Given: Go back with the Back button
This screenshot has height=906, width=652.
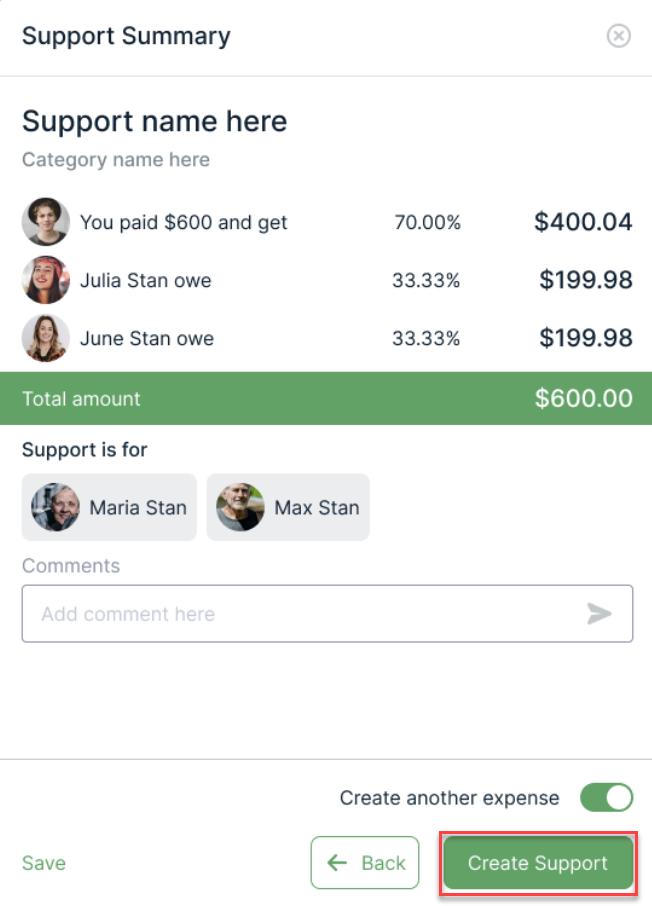Looking at the screenshot, I should tap(365, 863).
